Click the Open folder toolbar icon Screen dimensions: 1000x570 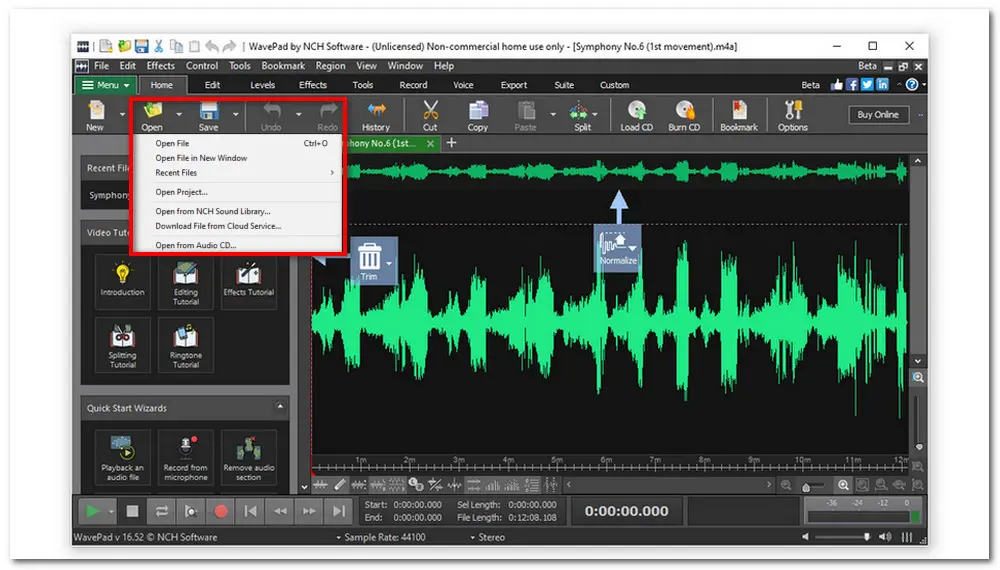click(152, 115)
